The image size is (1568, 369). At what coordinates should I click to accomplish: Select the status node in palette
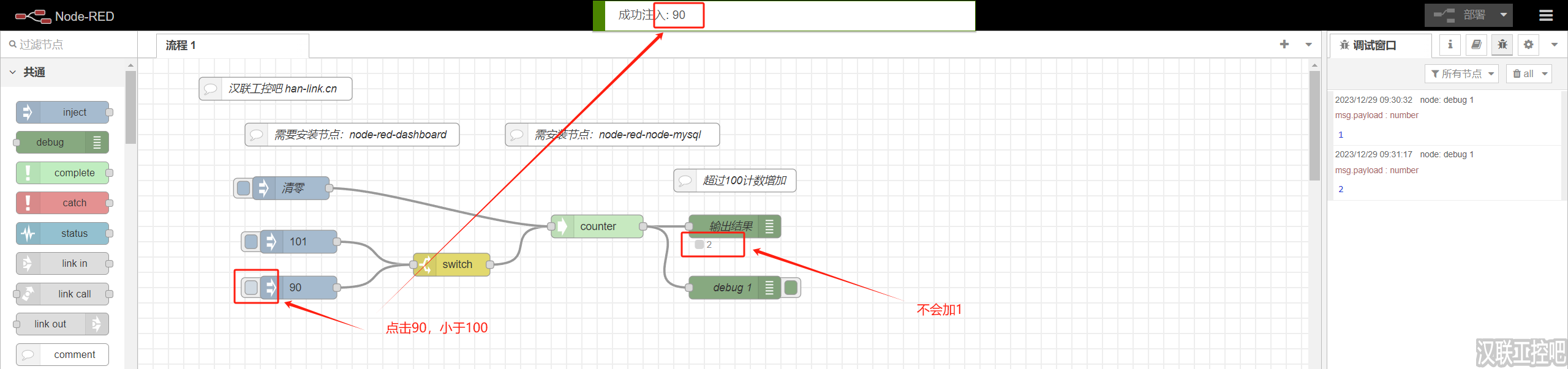(62, 233)
